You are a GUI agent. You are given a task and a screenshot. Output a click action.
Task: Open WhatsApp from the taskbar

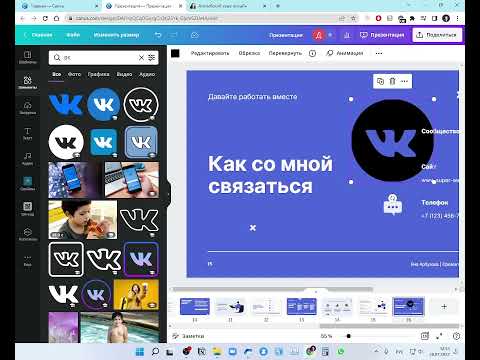pyautogui.click(x=341, y=351)
